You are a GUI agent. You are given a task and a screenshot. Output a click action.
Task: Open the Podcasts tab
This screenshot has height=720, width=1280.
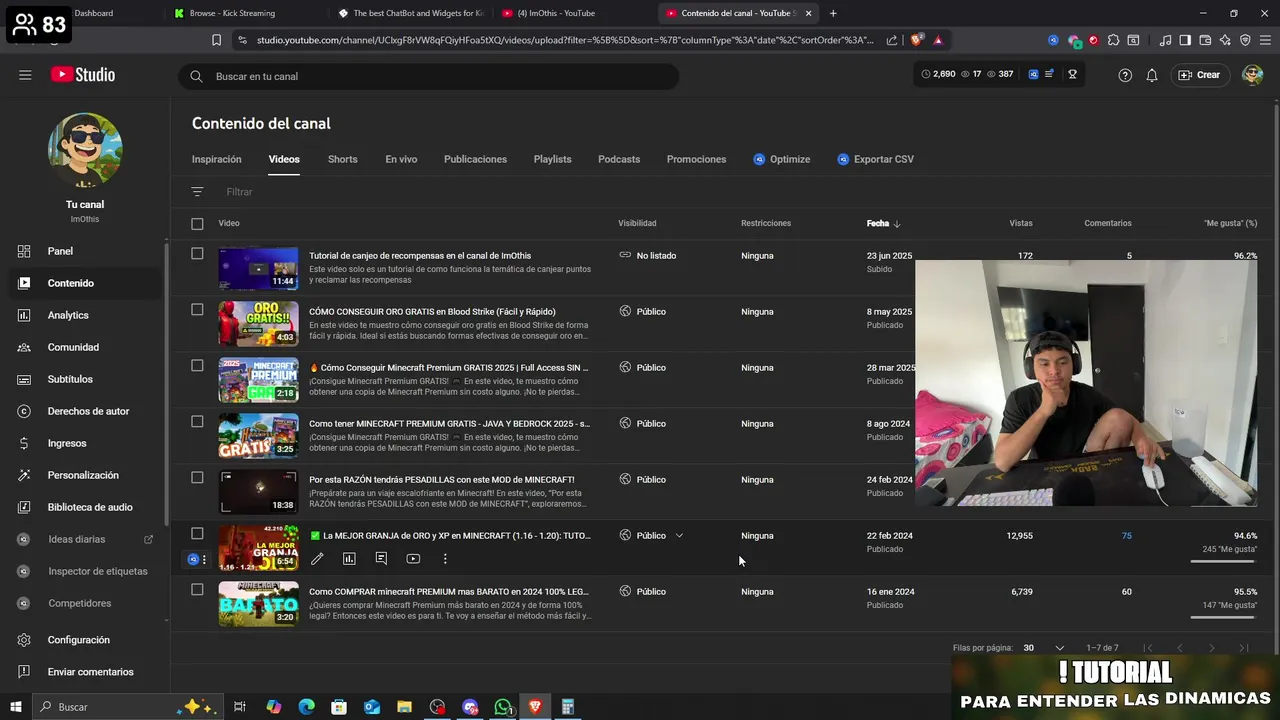coord(619,159)
